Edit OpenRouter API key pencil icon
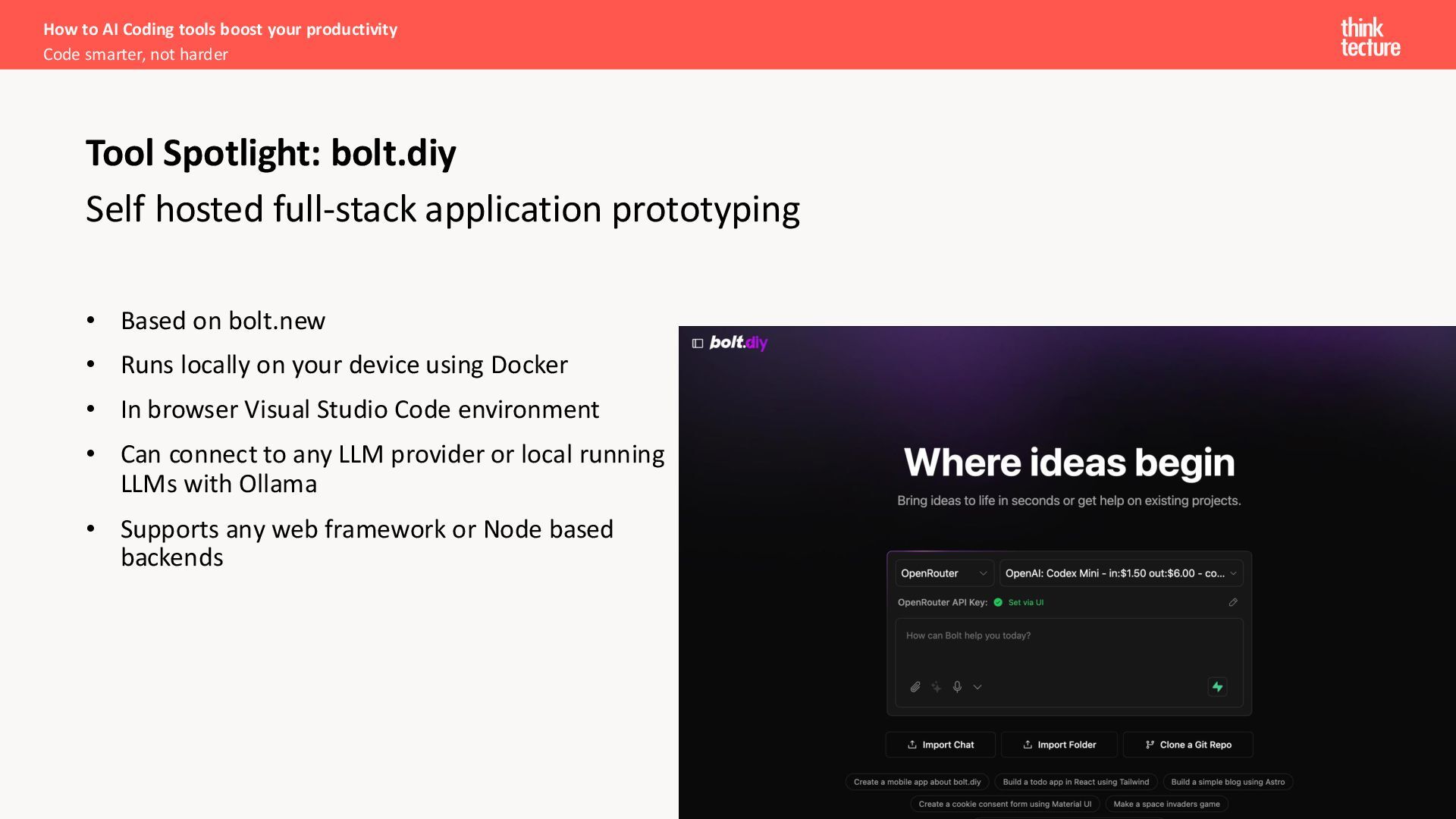 pyautogui.click(x=1233, y=602)
